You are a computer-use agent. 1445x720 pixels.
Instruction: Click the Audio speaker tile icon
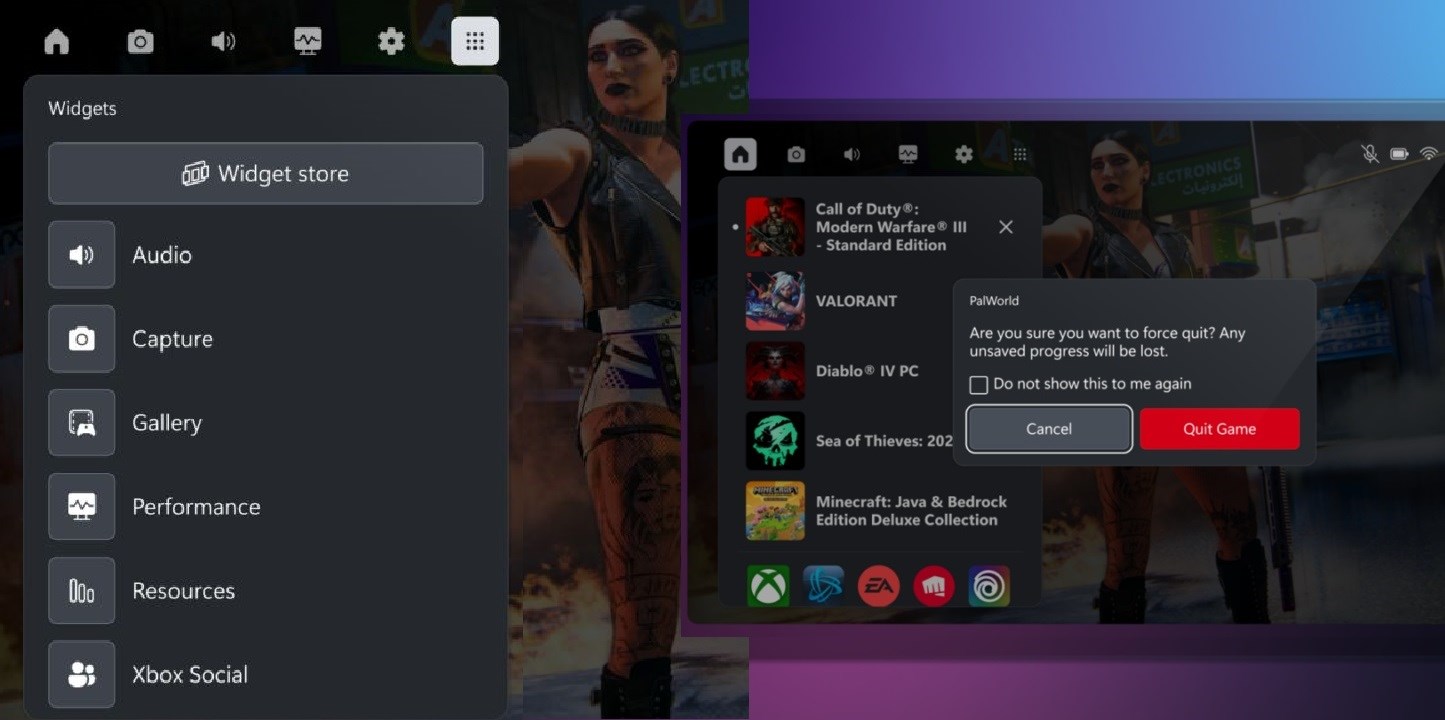82,255
